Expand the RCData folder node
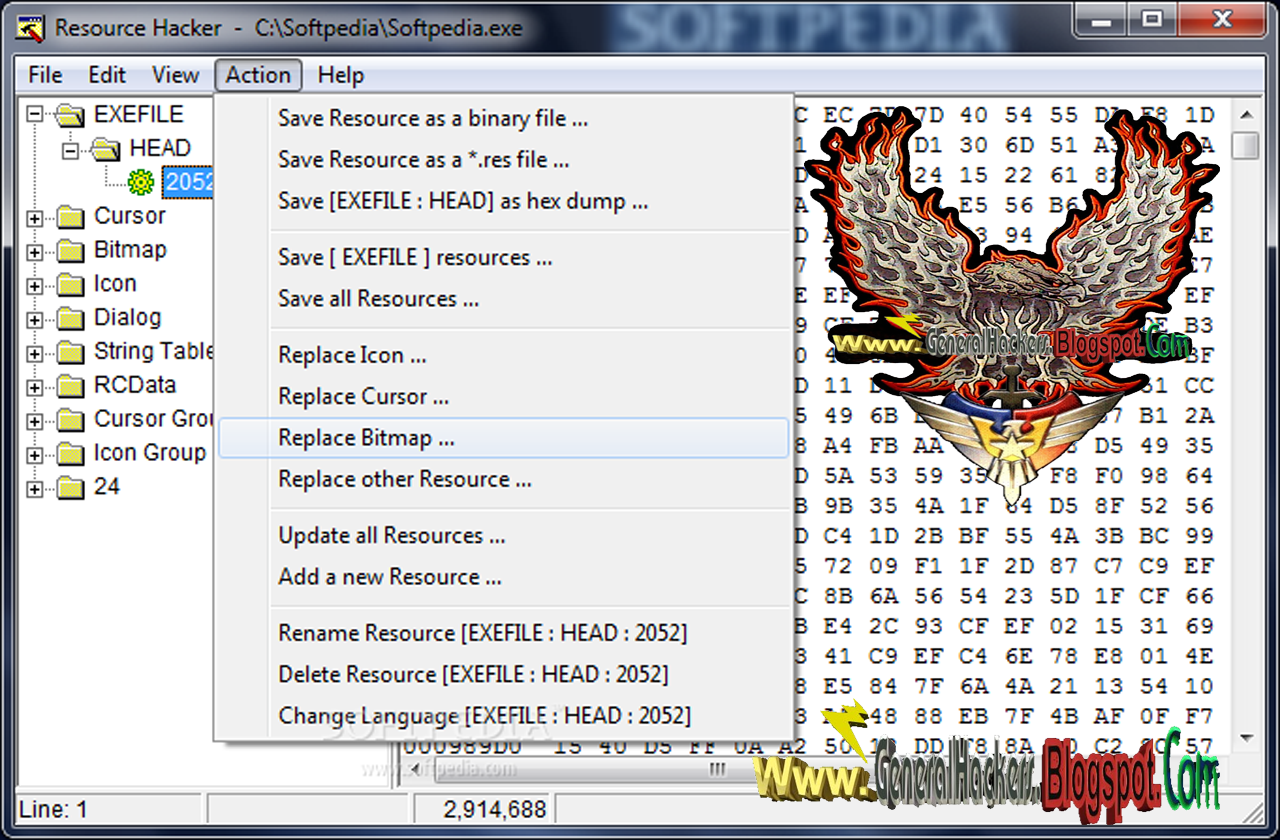Screen dimensions: 1280x840 35,387
